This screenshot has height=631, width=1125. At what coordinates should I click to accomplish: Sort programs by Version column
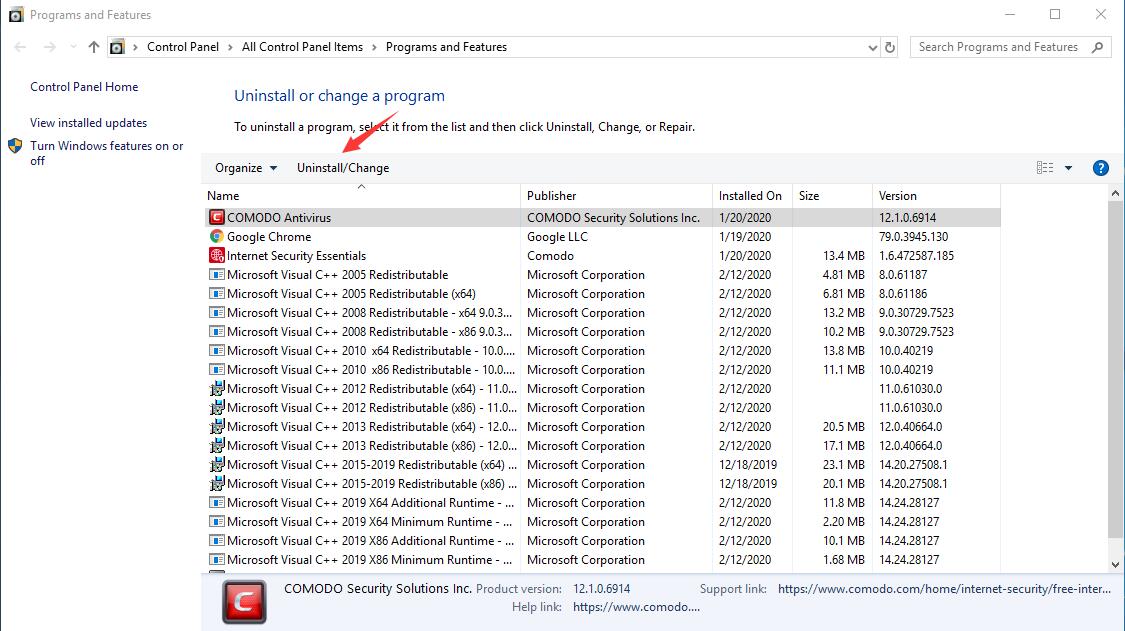[x=936, y=195]
